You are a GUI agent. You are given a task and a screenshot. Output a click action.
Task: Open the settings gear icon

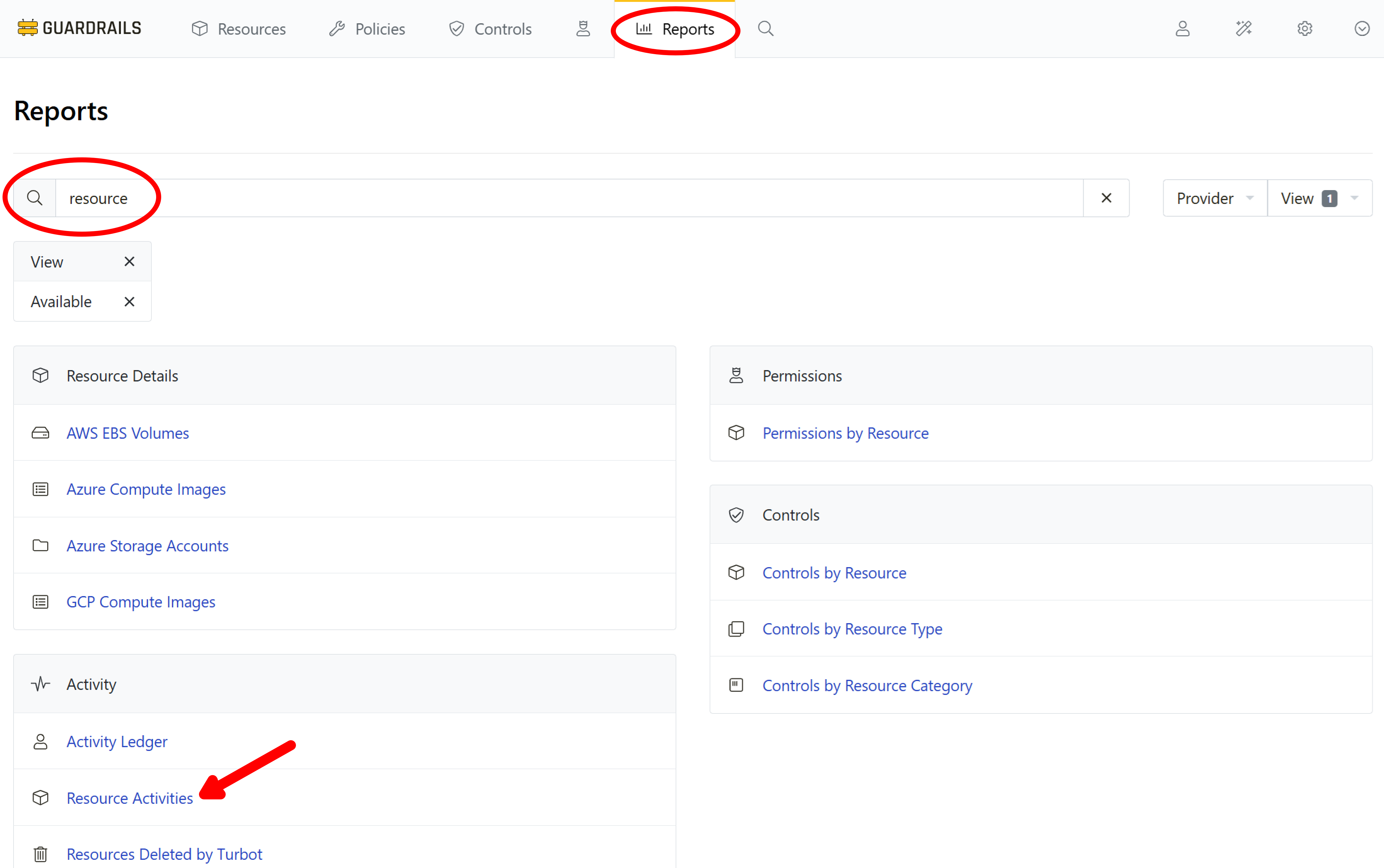coord(1304,29)
